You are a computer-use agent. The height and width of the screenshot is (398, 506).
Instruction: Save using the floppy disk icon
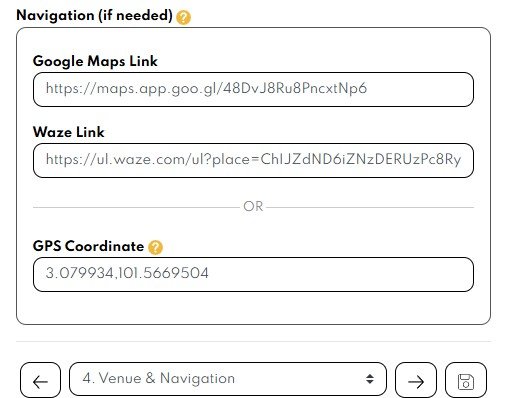coord(466,380)
